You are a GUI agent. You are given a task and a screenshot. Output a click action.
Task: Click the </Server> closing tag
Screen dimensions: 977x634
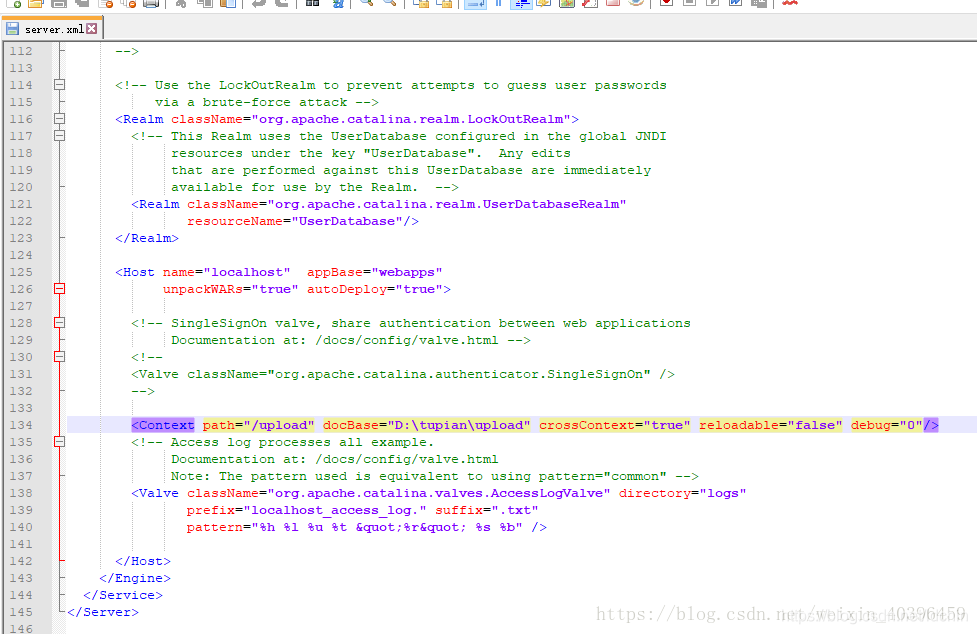[x=103, y=612]
